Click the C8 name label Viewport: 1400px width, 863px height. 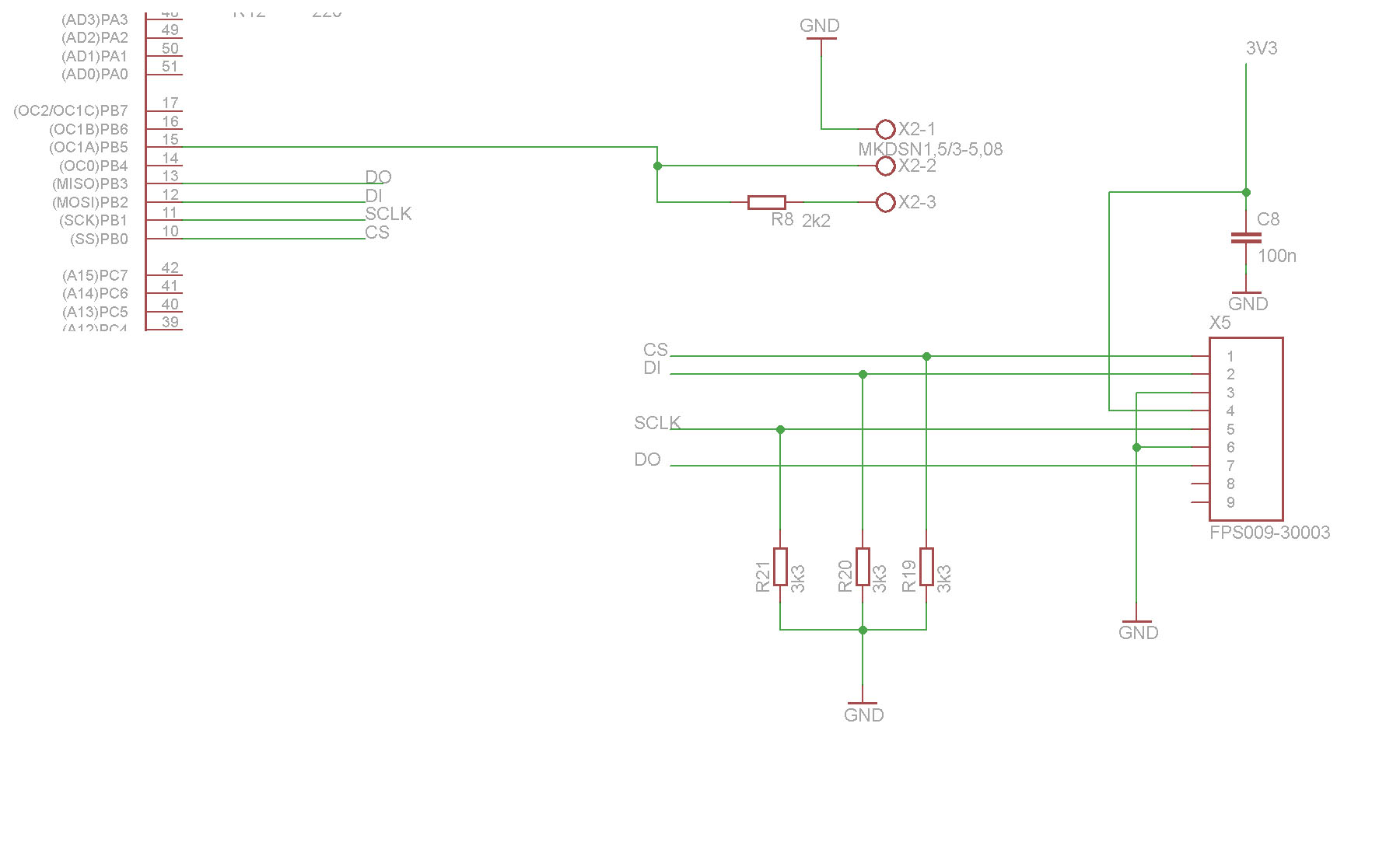coord(1269,219)
